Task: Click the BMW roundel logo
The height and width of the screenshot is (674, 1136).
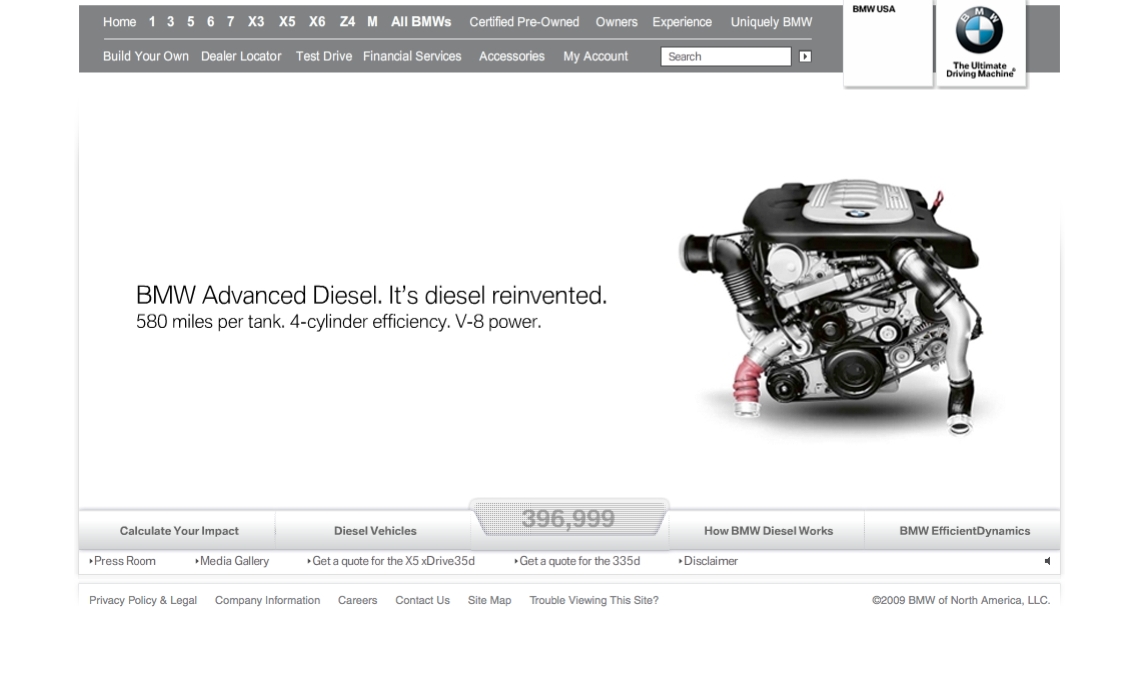Action: (979, 30)
